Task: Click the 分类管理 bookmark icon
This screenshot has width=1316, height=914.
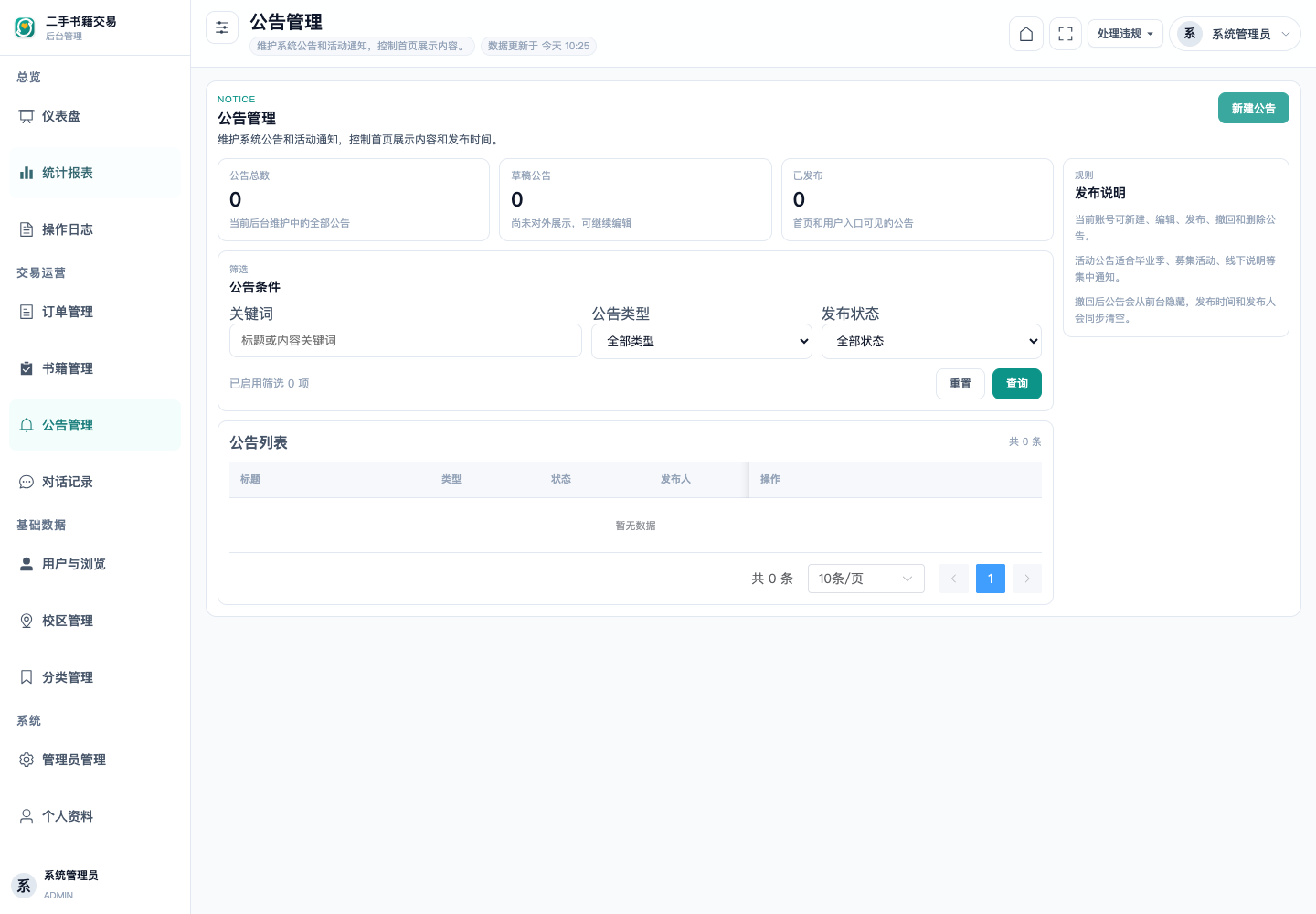Action: (x=27, y=677)
